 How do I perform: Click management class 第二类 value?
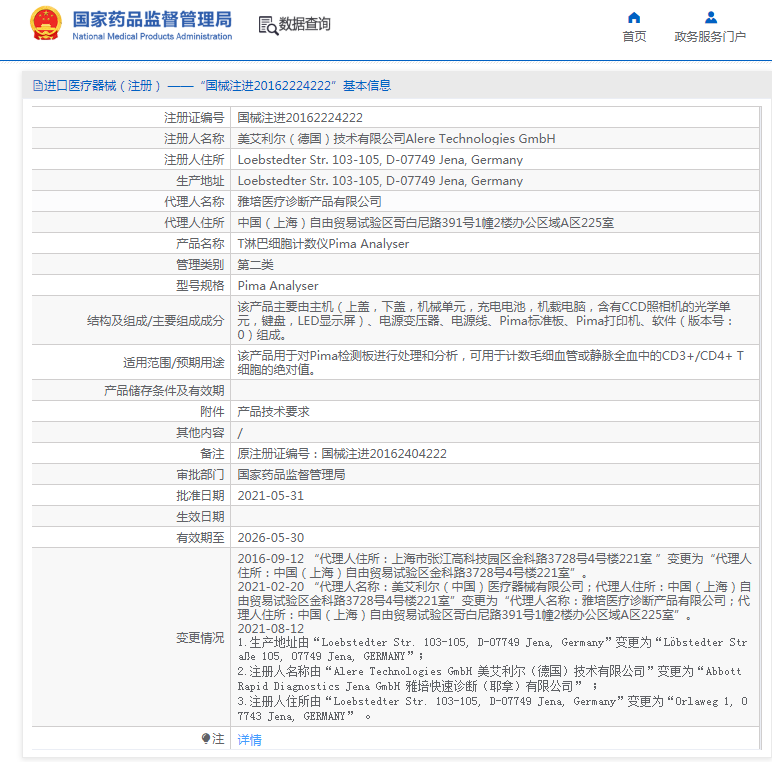coord(256,265)
